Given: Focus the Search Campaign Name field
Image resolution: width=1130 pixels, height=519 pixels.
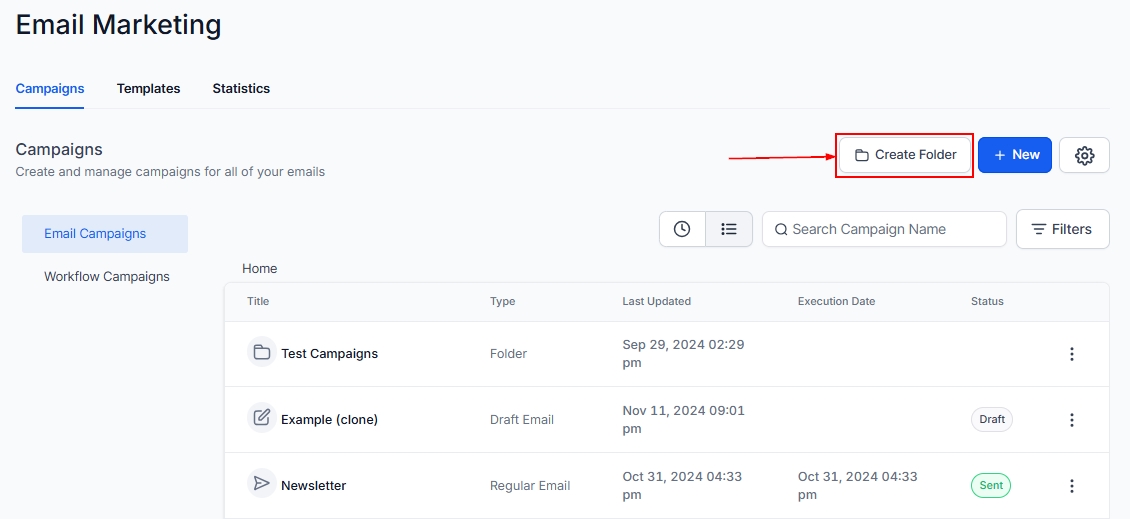Looking at the screenshot, I should [890, 229].
